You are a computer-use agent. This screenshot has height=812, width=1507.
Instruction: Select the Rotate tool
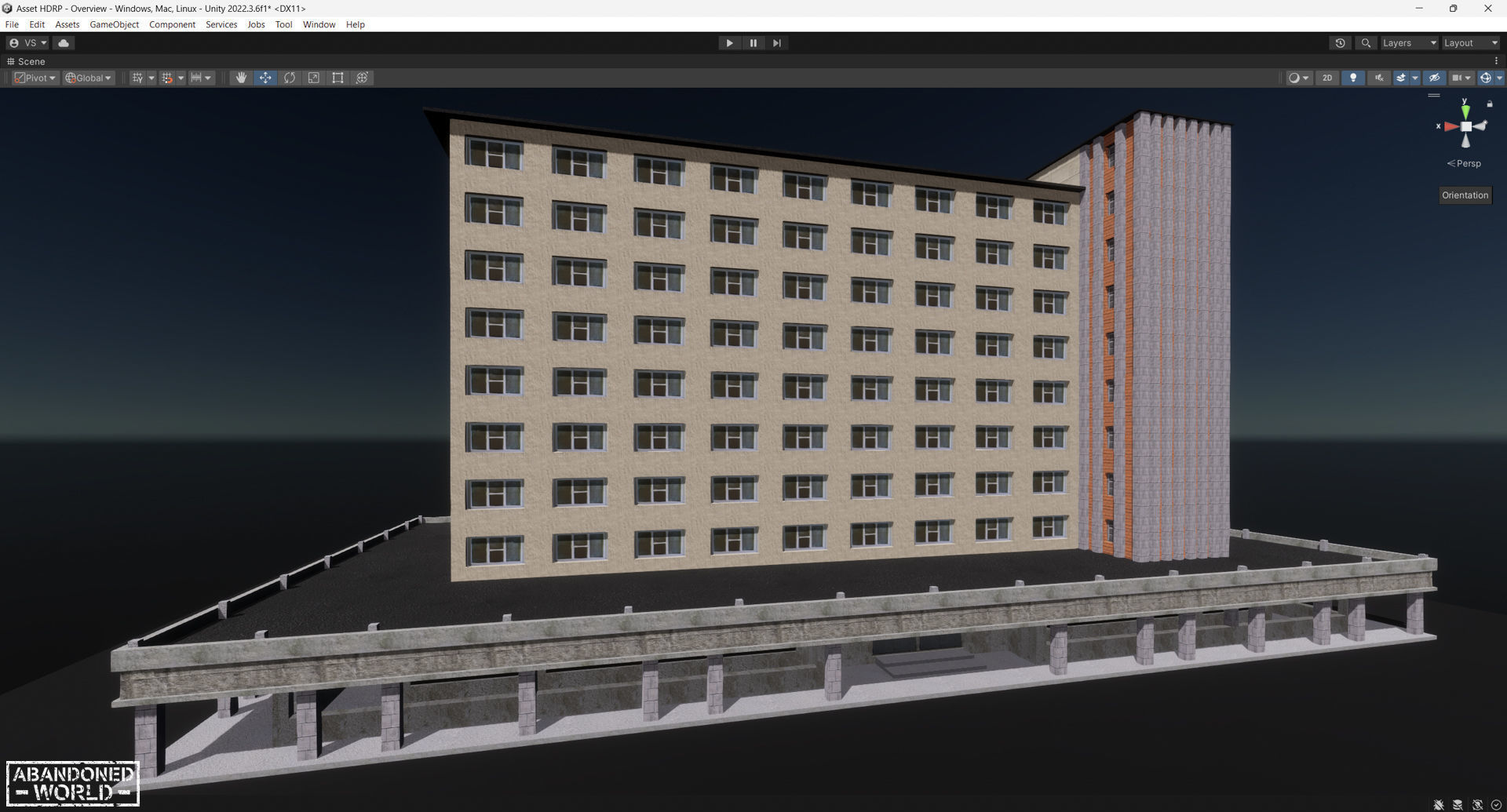tap(290, 78)
